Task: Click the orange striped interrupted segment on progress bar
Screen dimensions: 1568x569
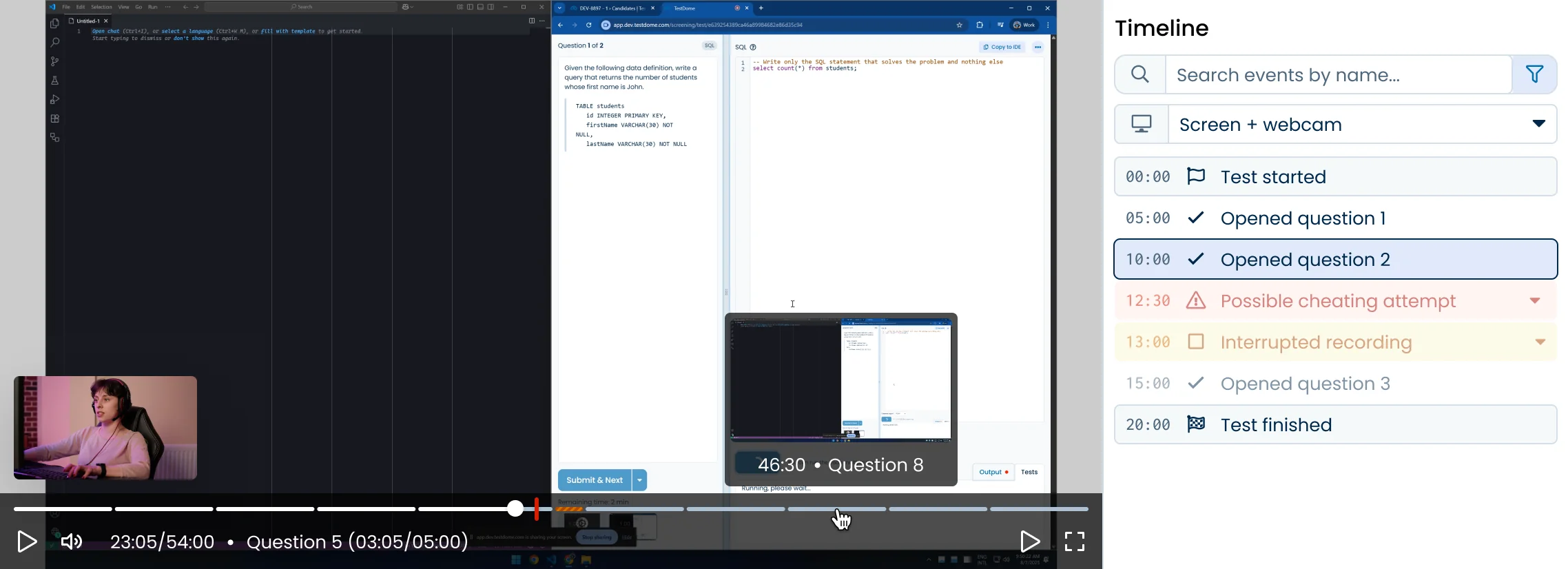Action: point(569,509)
